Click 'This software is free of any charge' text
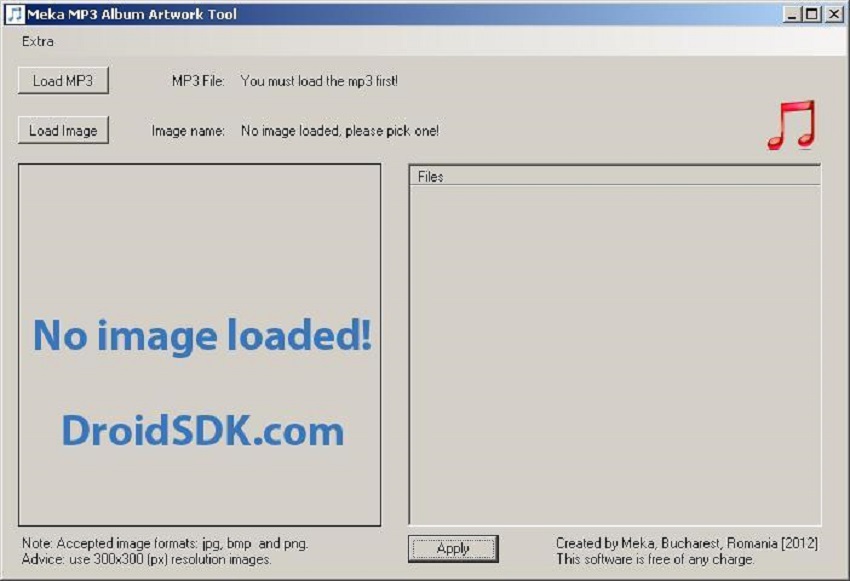 (x=655, y=559)
